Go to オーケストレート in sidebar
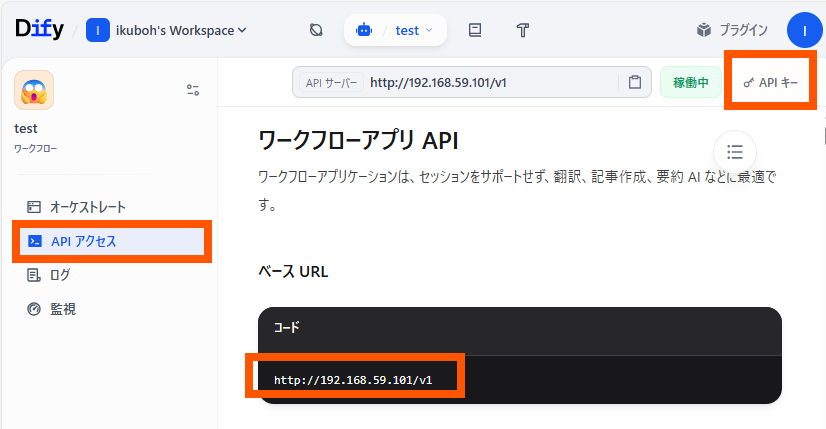Viewport: 826px width, 429px height. [x=88, y=207]
